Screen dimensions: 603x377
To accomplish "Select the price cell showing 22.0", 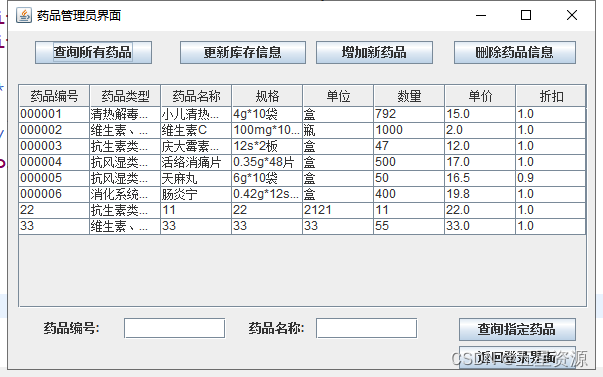I will [480, 210].
